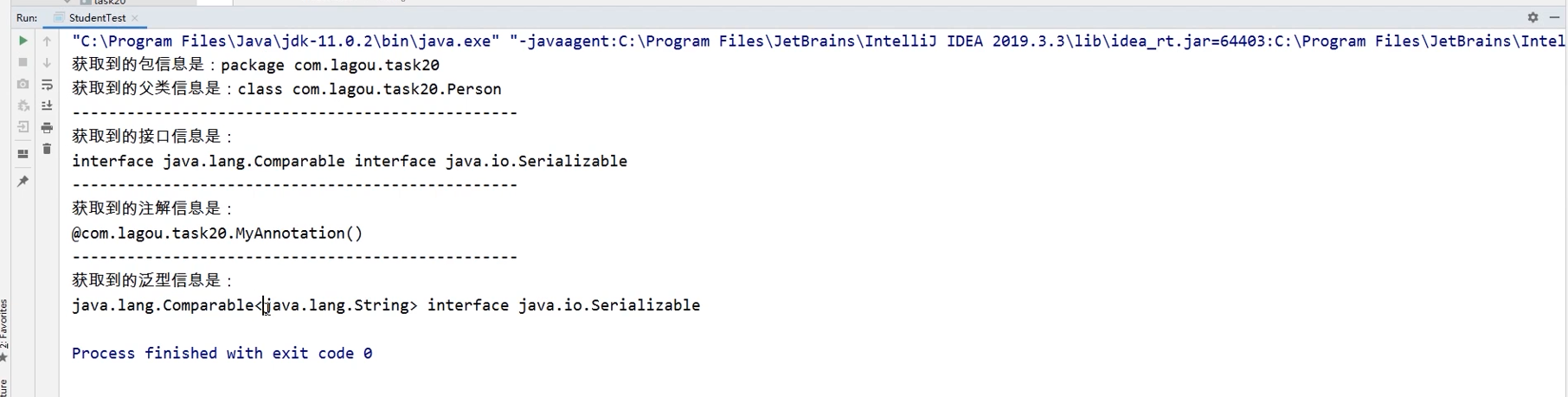Close the StudentTest tab
The image size is (1568, 397).
[135, 18]
